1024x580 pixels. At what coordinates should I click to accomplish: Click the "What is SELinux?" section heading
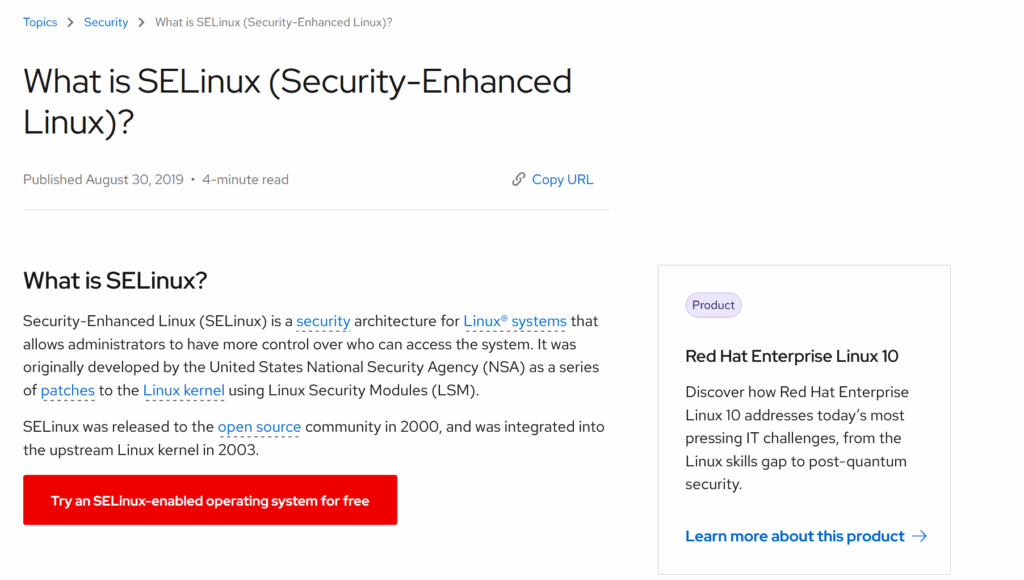115,281
